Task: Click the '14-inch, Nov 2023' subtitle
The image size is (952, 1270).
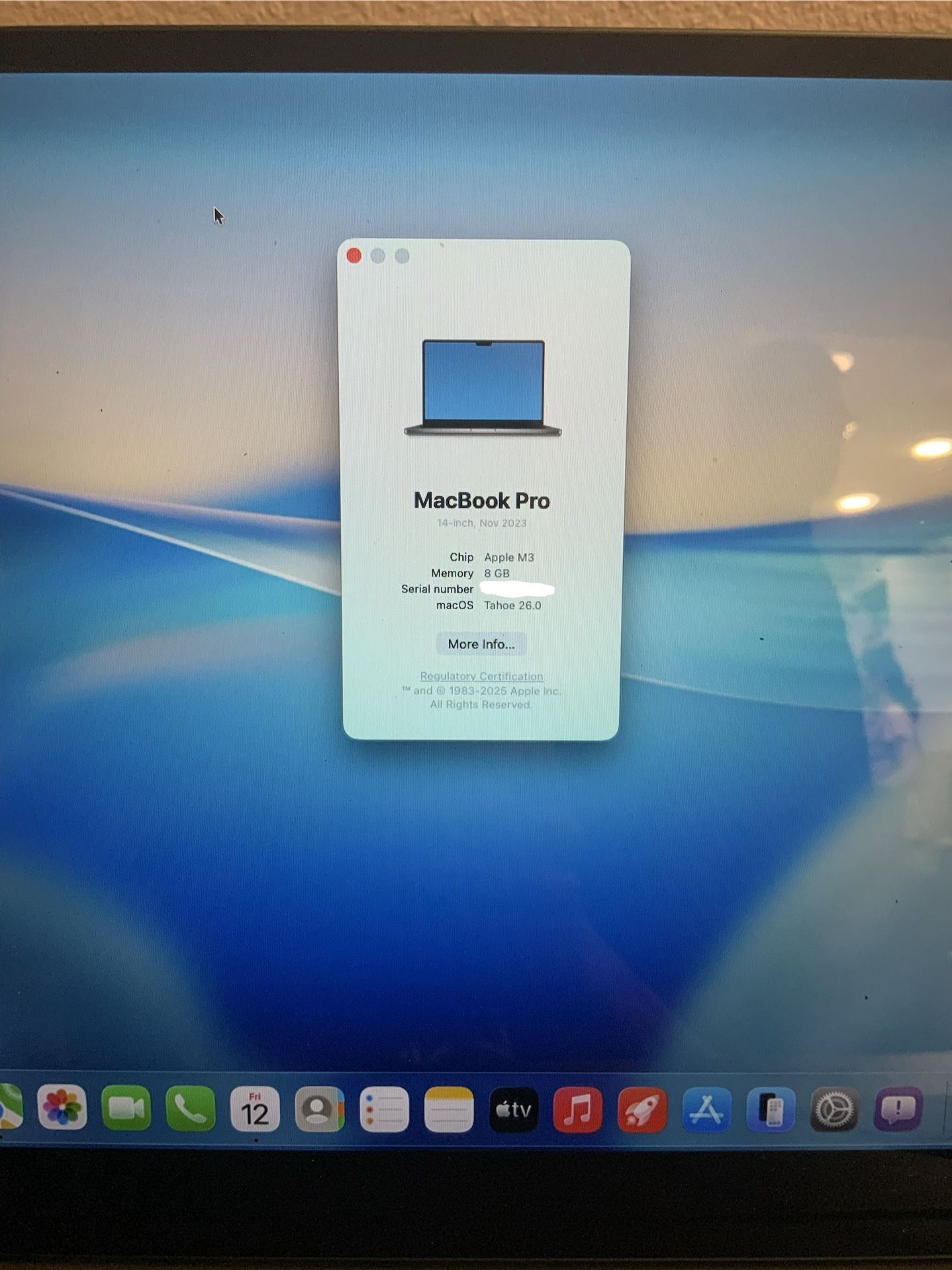Action: [481, 523]
